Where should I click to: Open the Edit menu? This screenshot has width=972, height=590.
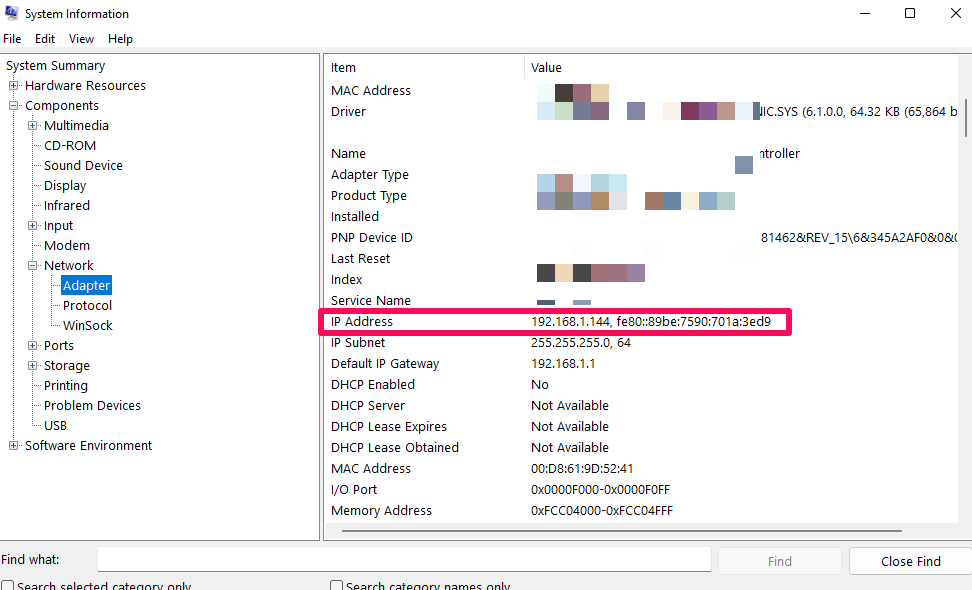click(x=45, y=38)
